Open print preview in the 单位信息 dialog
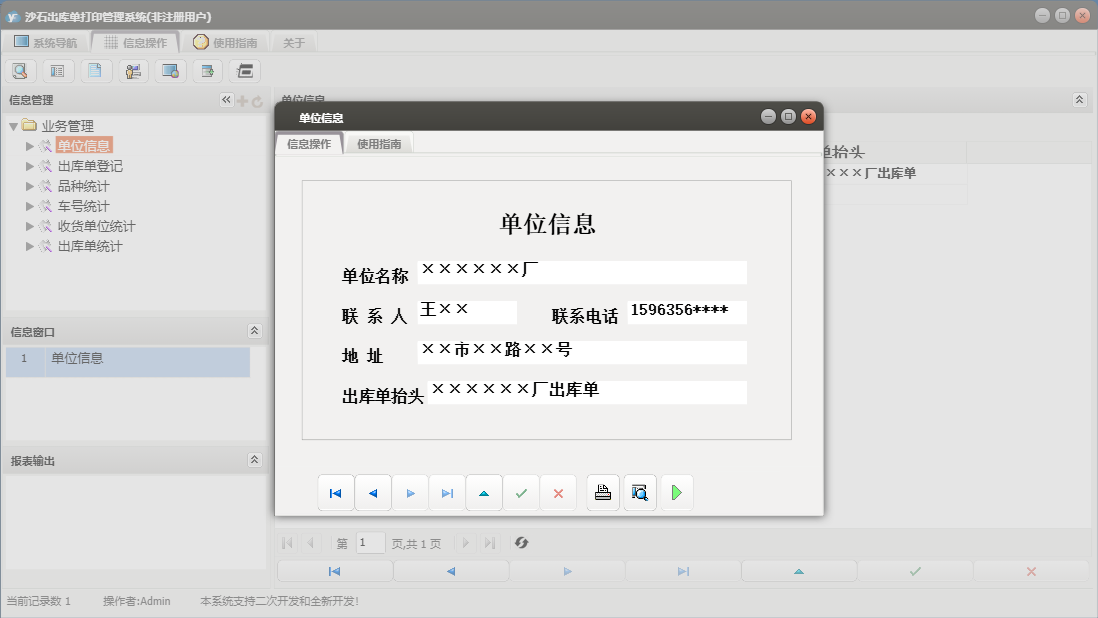This screenshot has width=1098, height=618. tap(640, 492)
